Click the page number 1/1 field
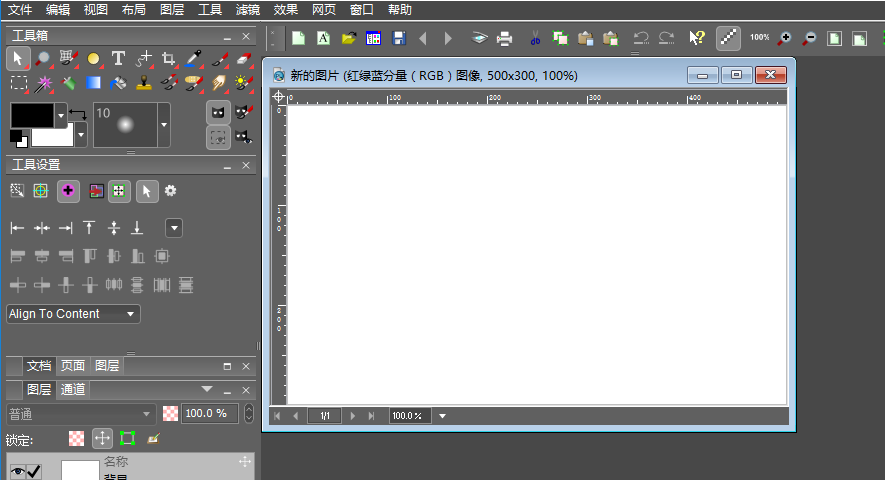Image resolution: width=885 pixels, height=480 pixels. (x=325, y=416)
